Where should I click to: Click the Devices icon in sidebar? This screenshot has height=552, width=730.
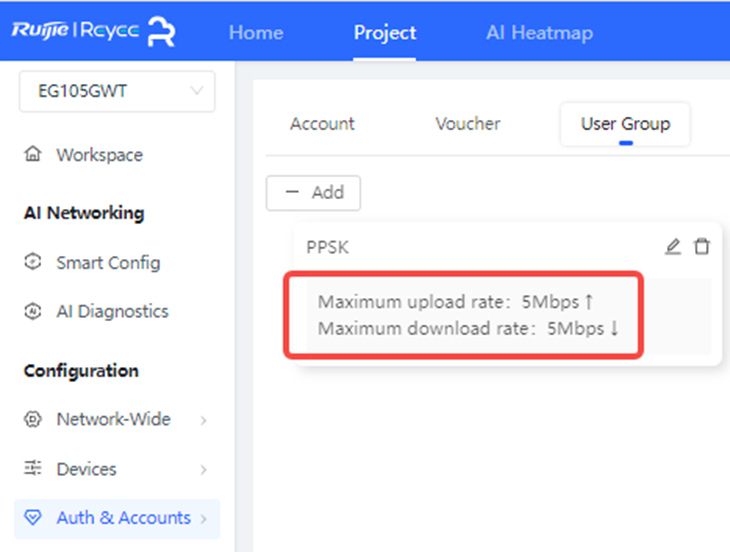coord(33,469)
